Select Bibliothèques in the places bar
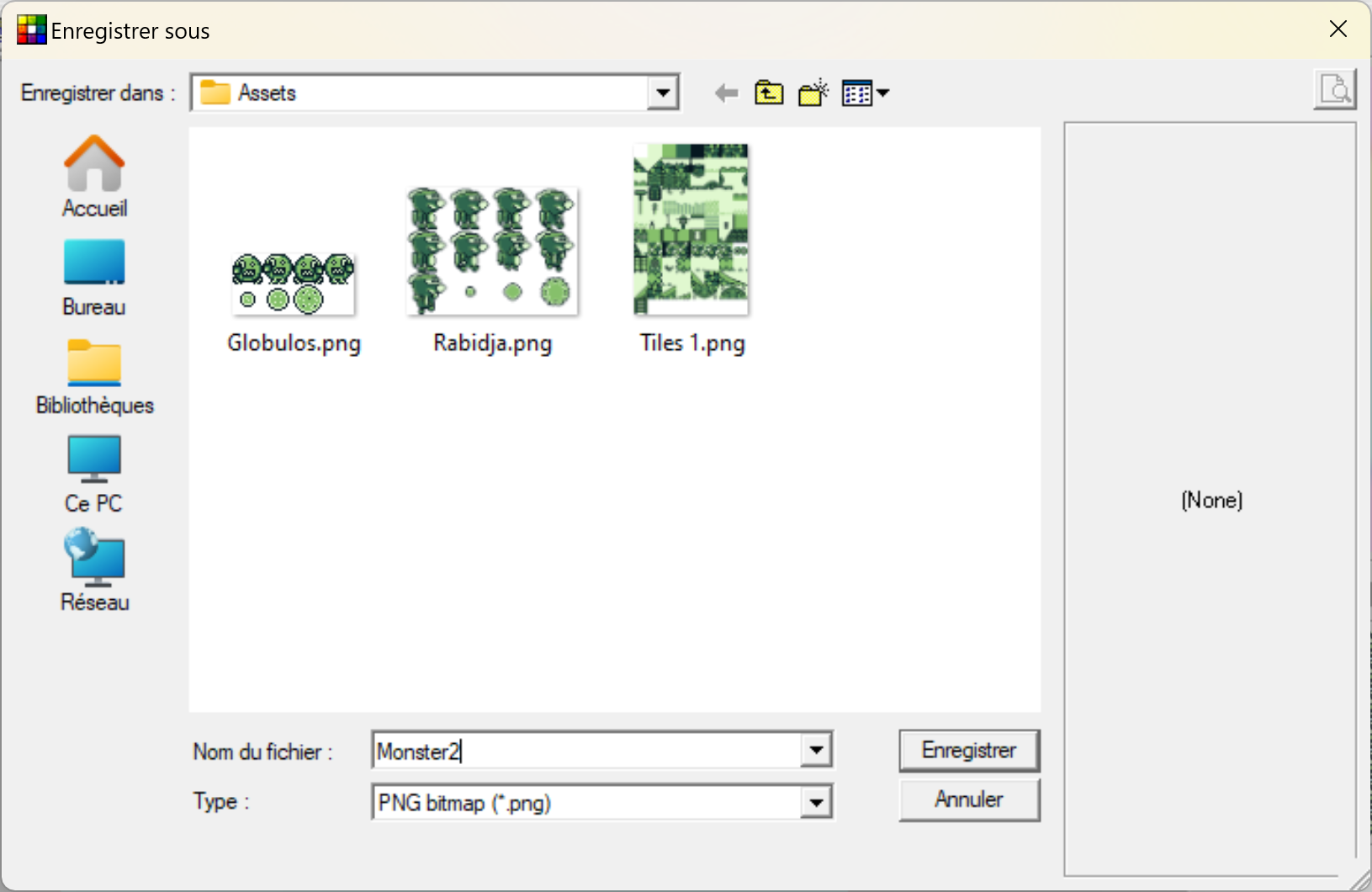Viewport: 1372px width, 892px height. 94,376
